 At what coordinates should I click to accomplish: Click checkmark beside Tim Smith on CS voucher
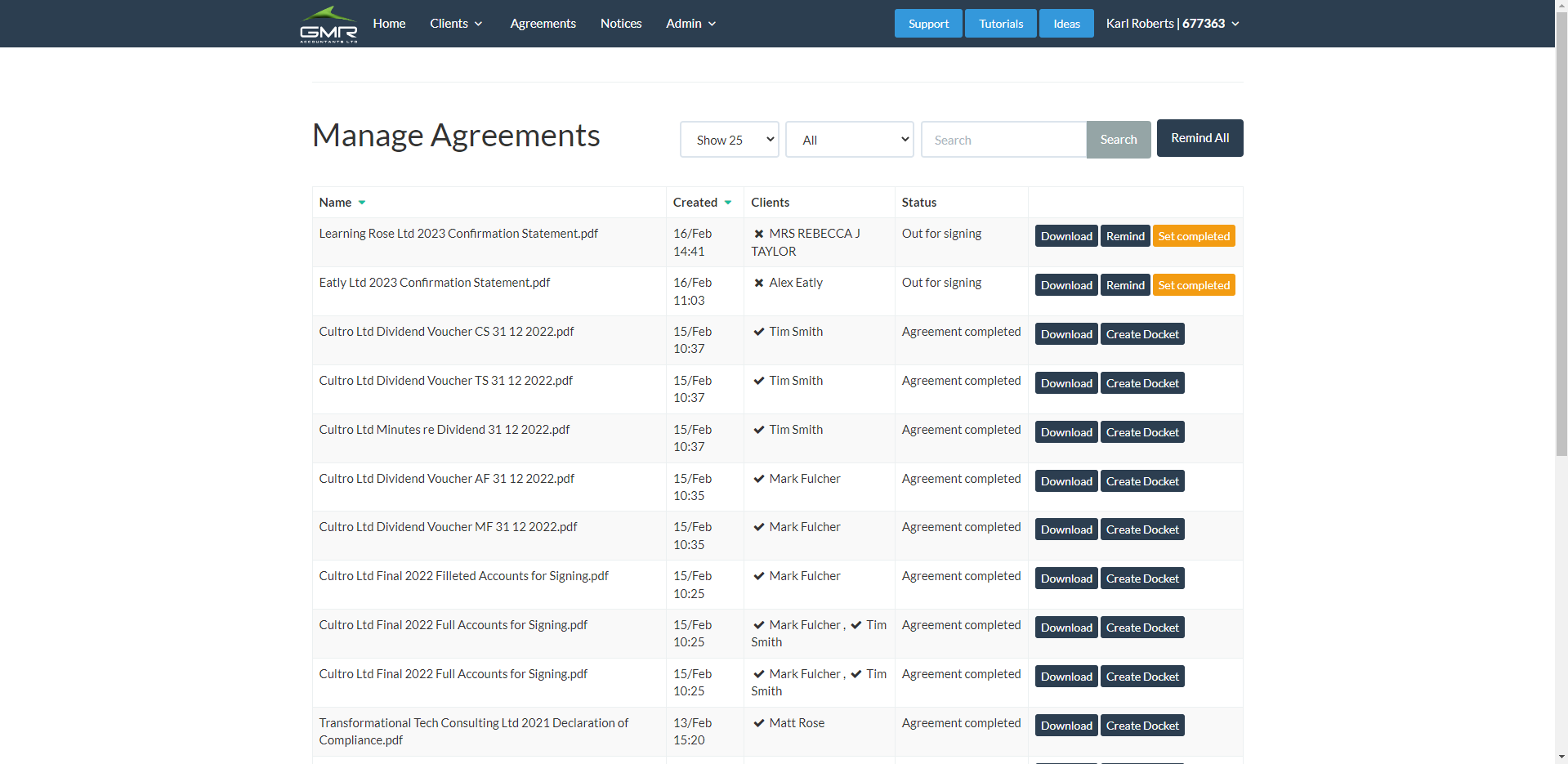click(x=759, y=332)
